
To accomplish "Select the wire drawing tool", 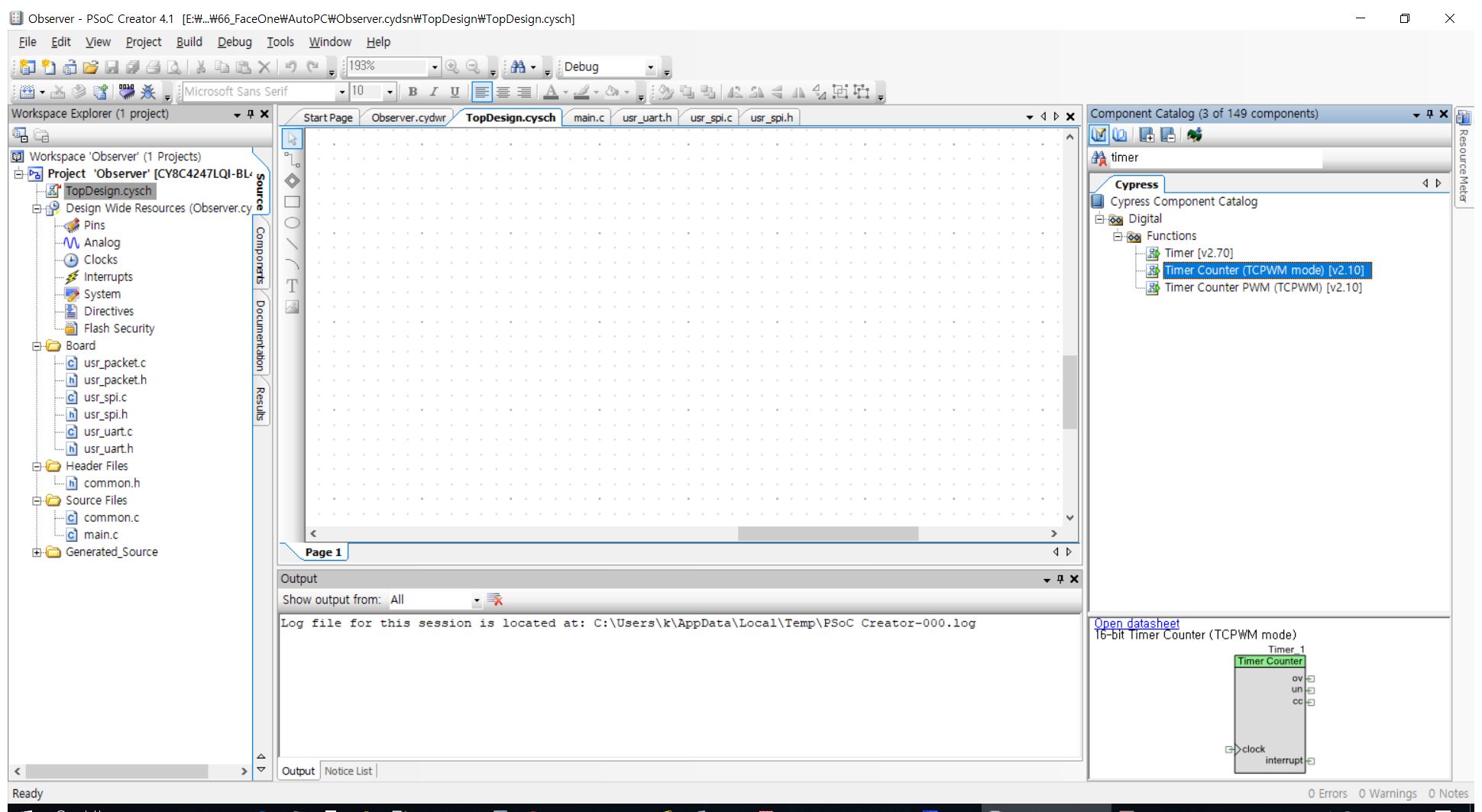I will click(x=293, y=160).
